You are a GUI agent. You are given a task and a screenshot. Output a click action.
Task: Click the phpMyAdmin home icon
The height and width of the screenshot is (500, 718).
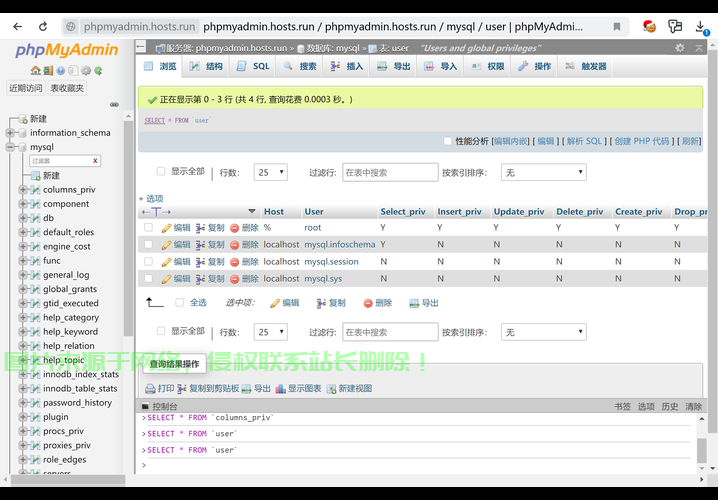[x=35, y=71]
